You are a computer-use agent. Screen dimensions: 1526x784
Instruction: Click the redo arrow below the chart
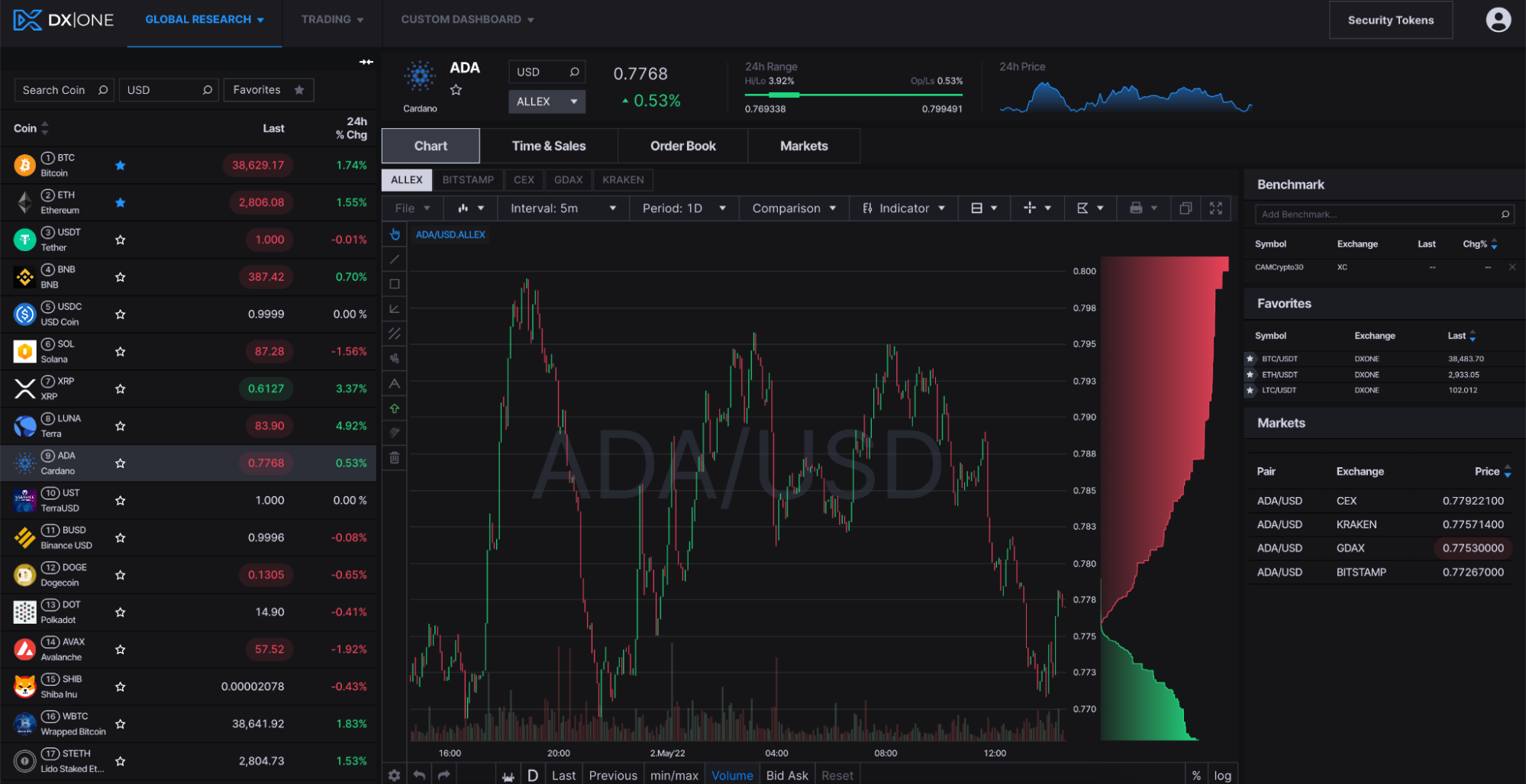click(x=444, y=775)
